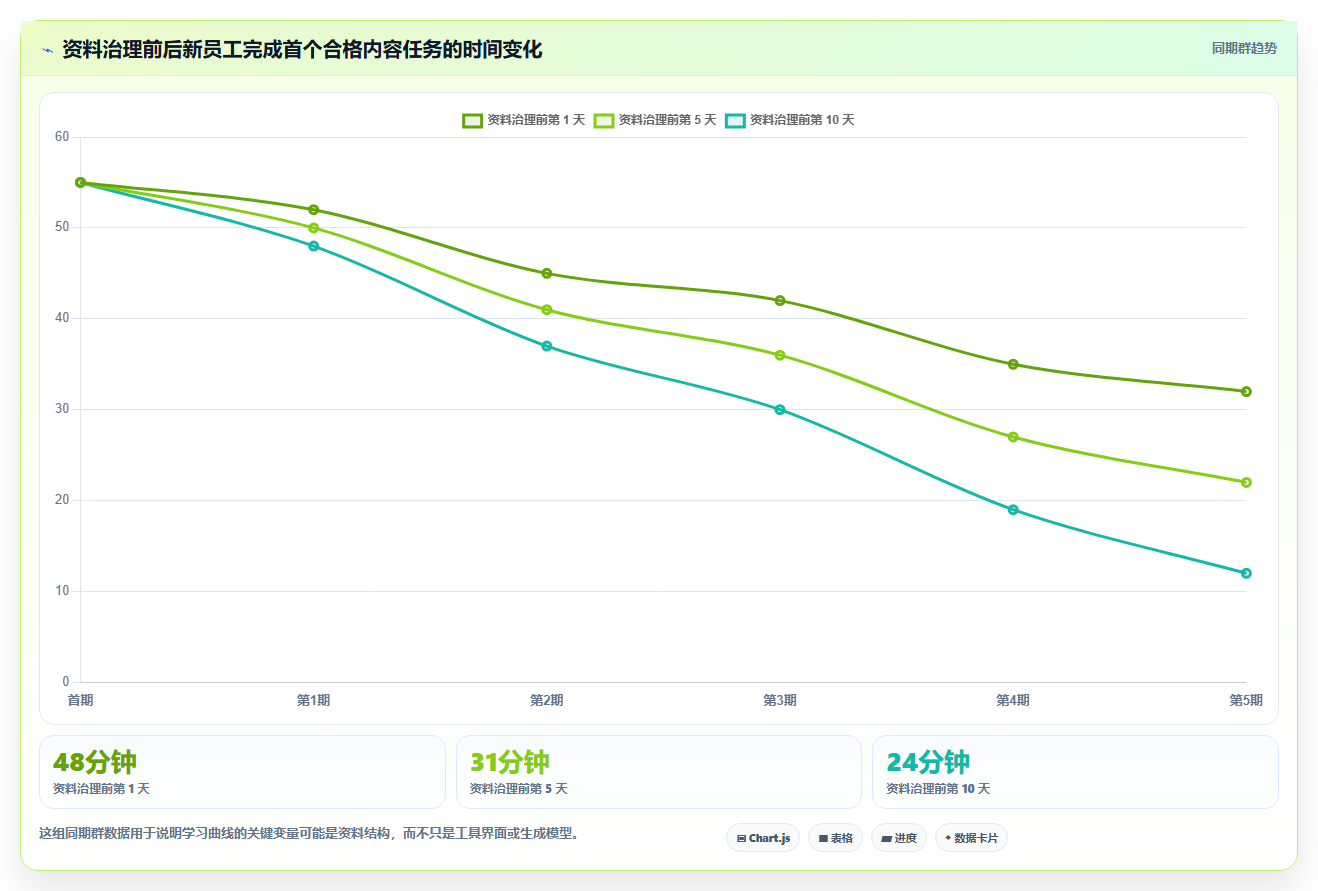Click light green 第3期 point at 36

[780, 355]
